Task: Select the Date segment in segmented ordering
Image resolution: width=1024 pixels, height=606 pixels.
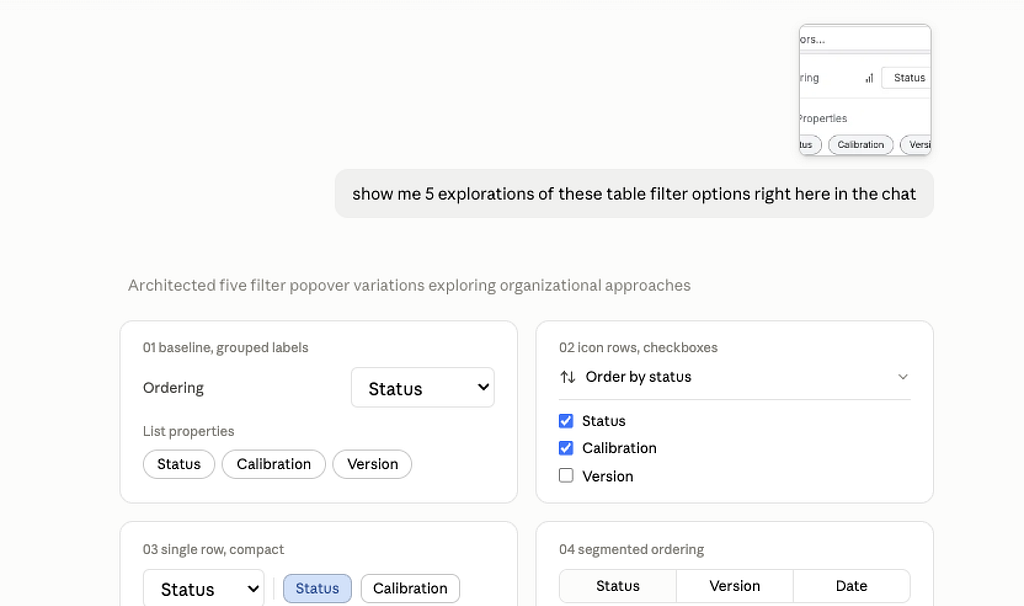Action: pyautogui.click(x=852, y=586)
